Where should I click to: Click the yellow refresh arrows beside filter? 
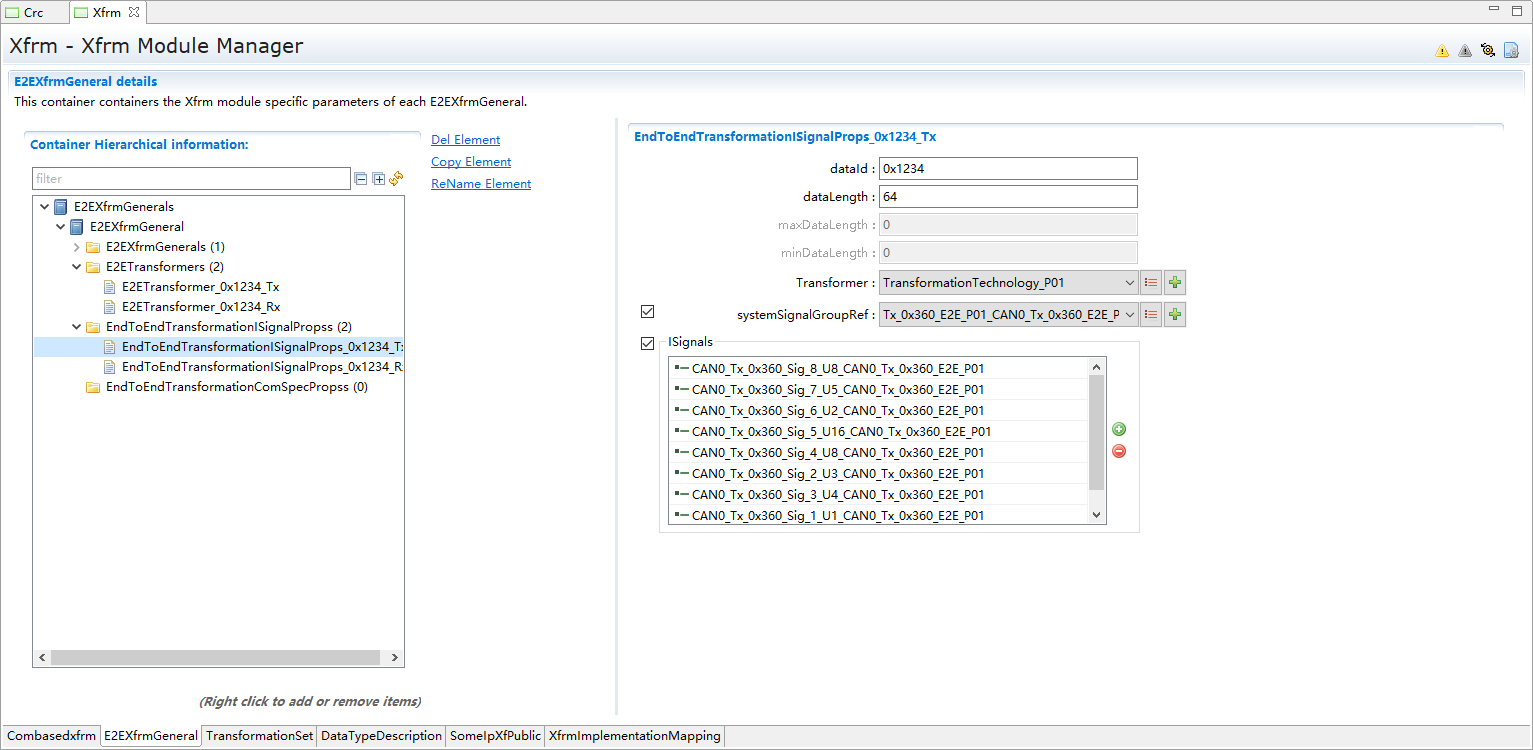396,179
